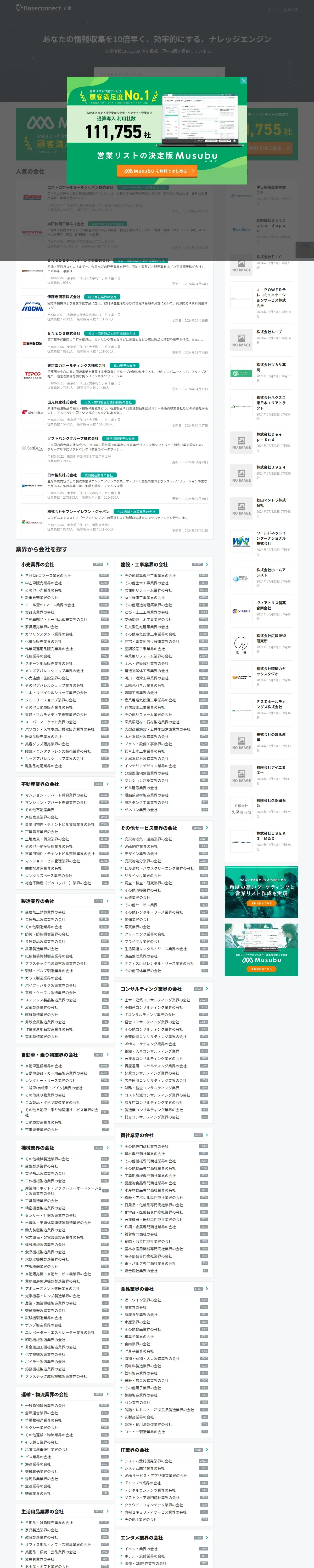This screenshot has width=314, height=1568.
Task: Open 土木・建築コンサルティング業界の会社 link
Action: [157, 1000]
